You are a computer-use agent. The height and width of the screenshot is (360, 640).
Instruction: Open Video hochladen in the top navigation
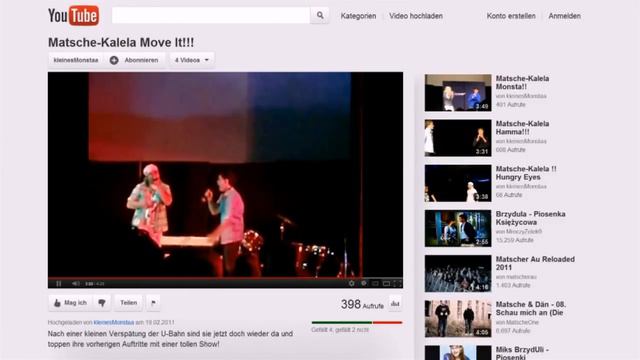click(416, 16)
